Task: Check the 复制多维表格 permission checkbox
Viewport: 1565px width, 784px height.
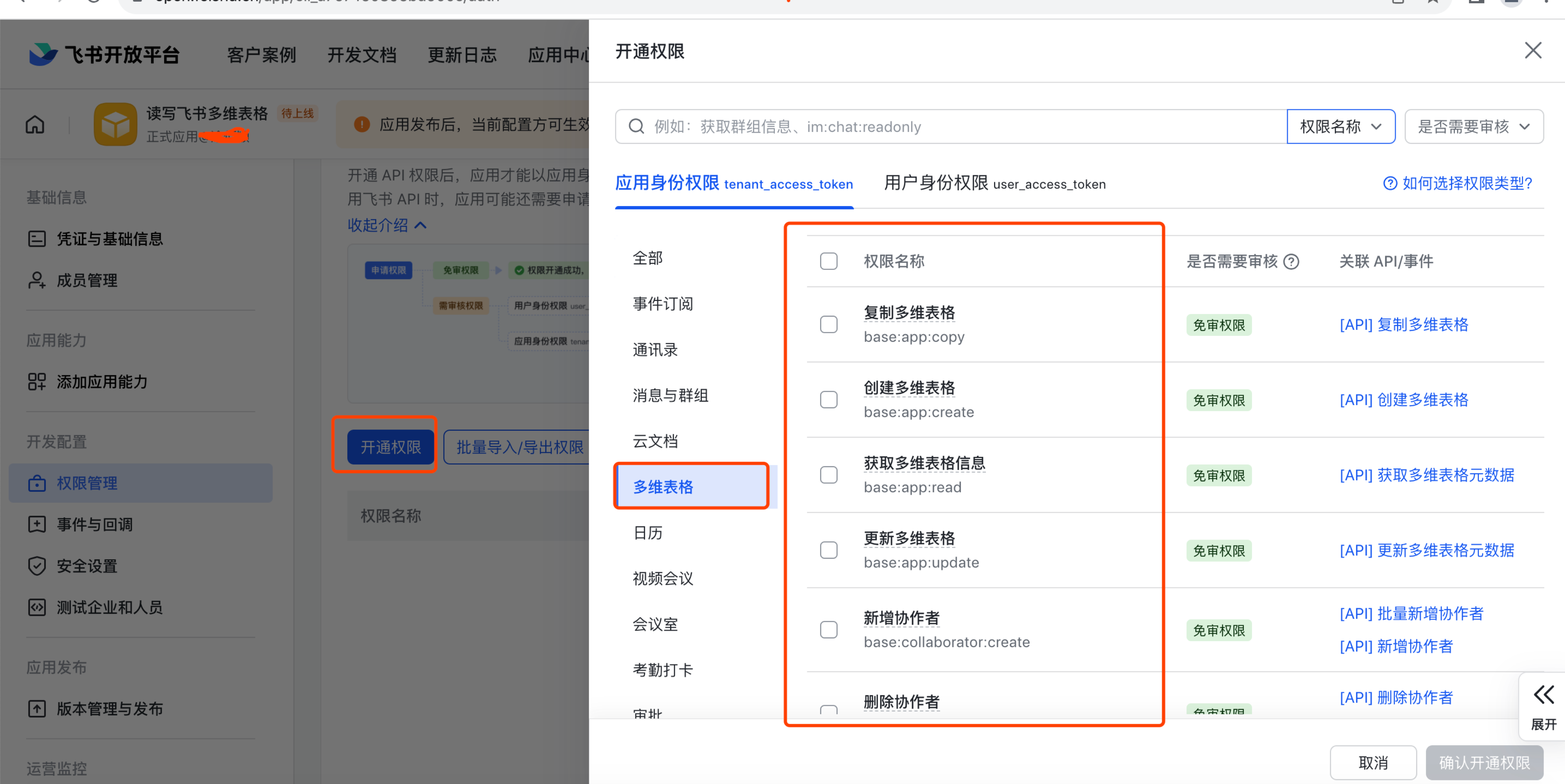Action: point(828,324)
